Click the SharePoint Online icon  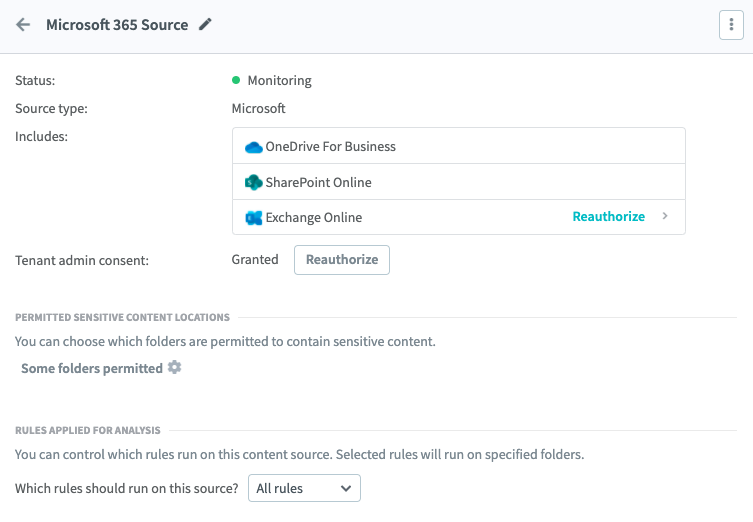point(253,183)
